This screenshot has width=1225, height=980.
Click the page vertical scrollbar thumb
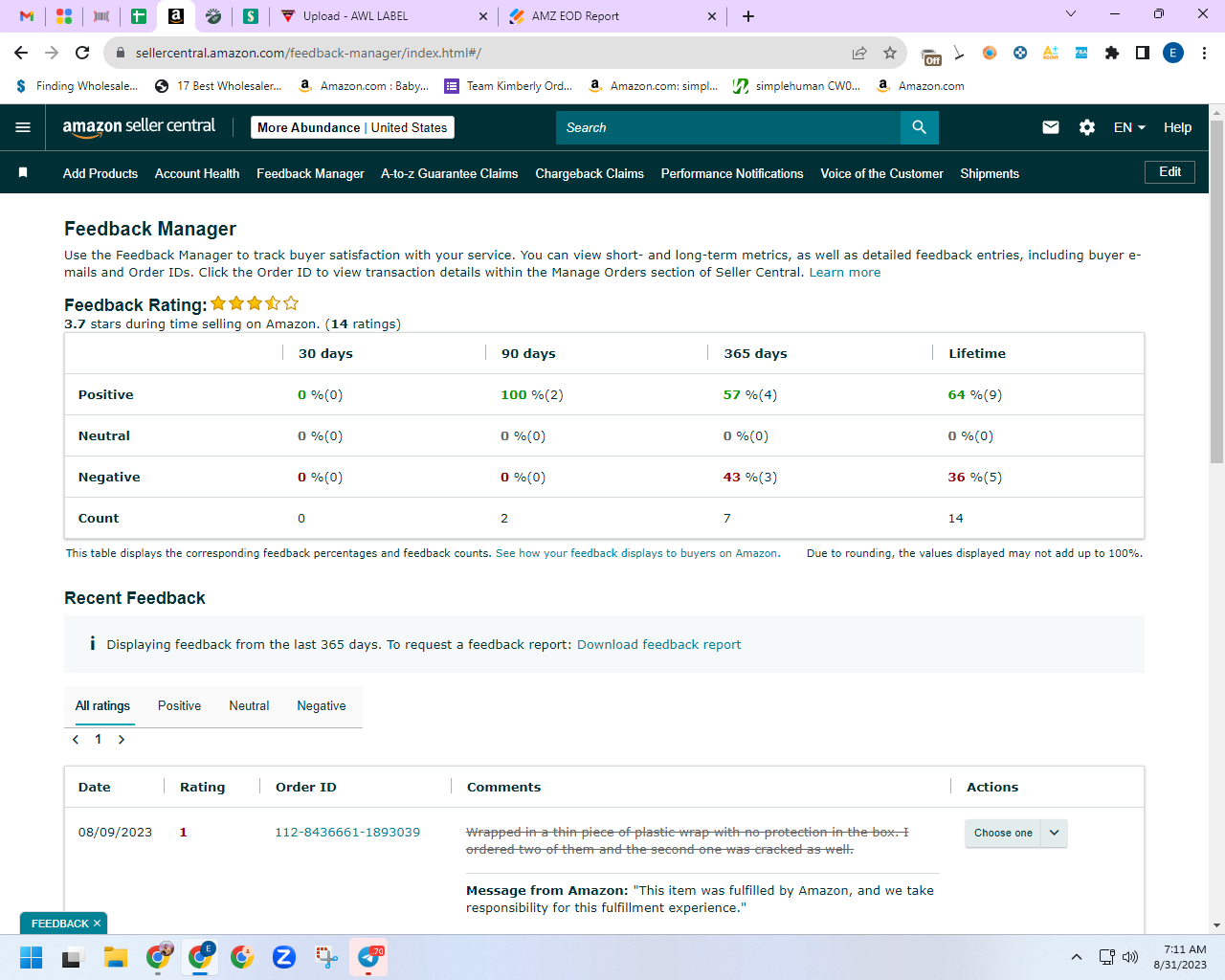(1216, 291)
